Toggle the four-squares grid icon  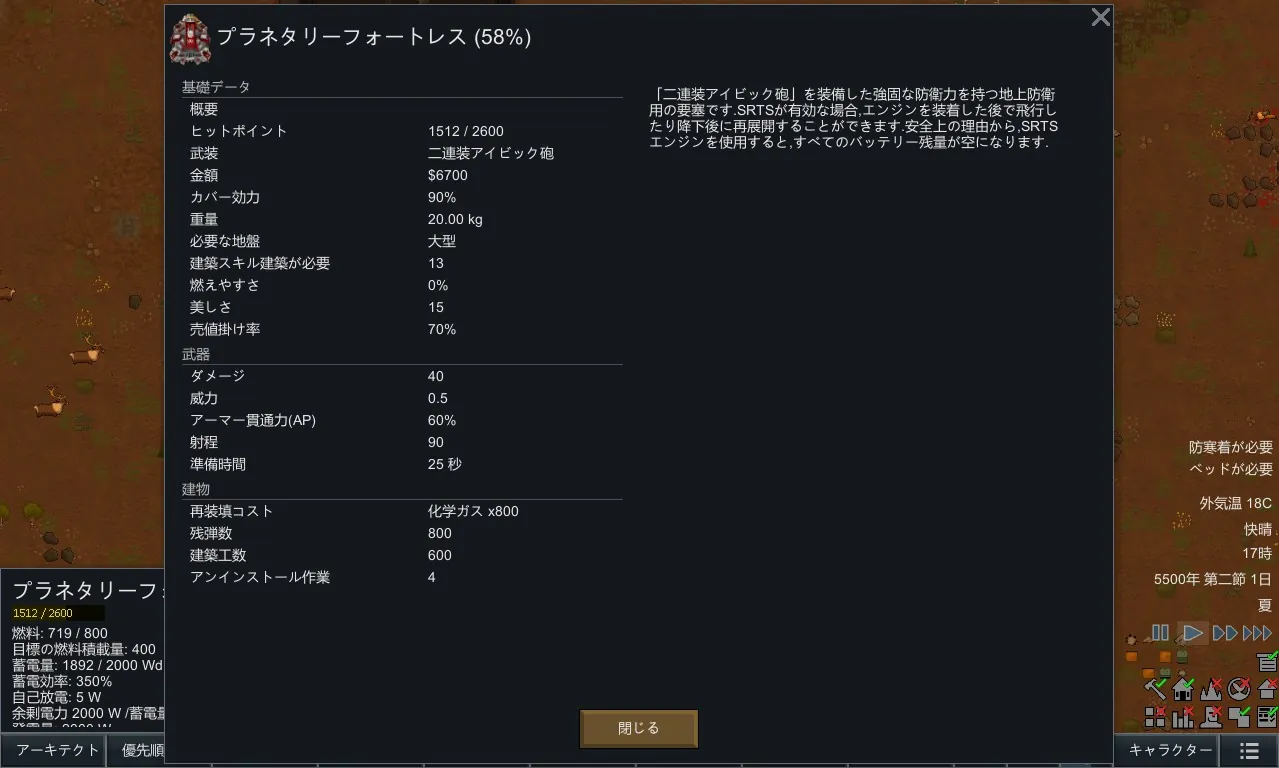pyautogui.click(x=1156, y=716)
